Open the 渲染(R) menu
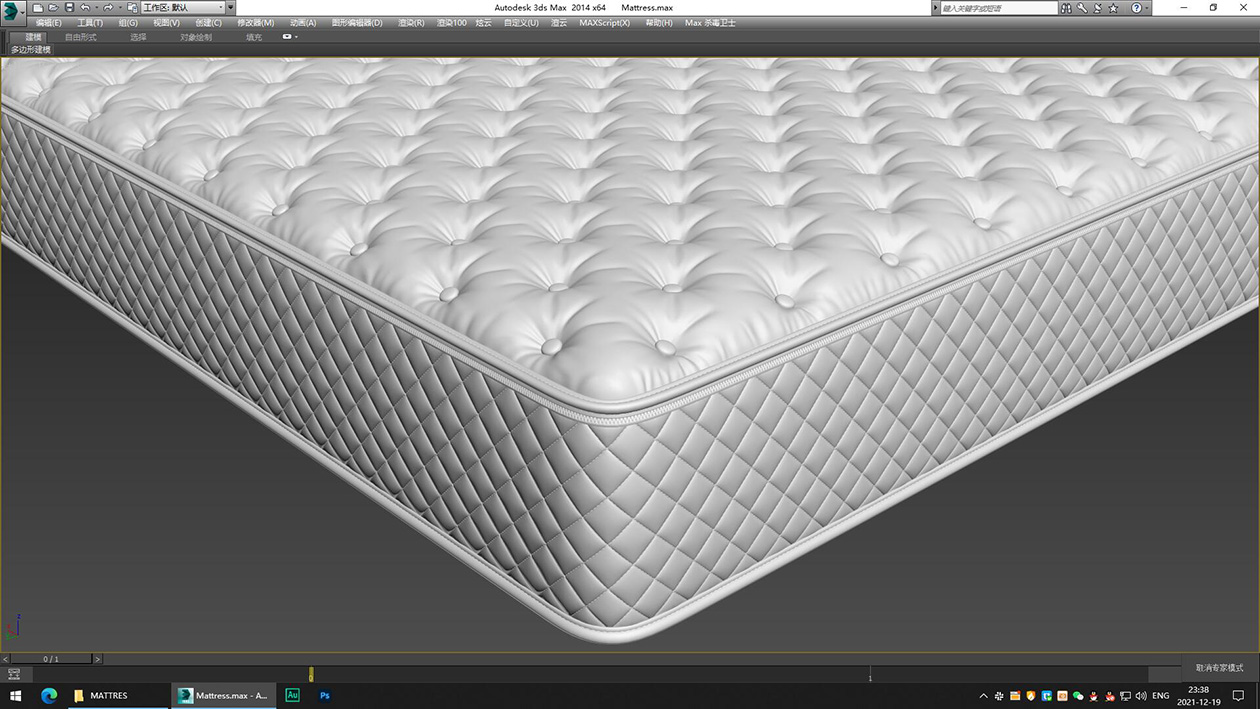The height and width of the screenshot is (709, 1260). click(411, 23)
